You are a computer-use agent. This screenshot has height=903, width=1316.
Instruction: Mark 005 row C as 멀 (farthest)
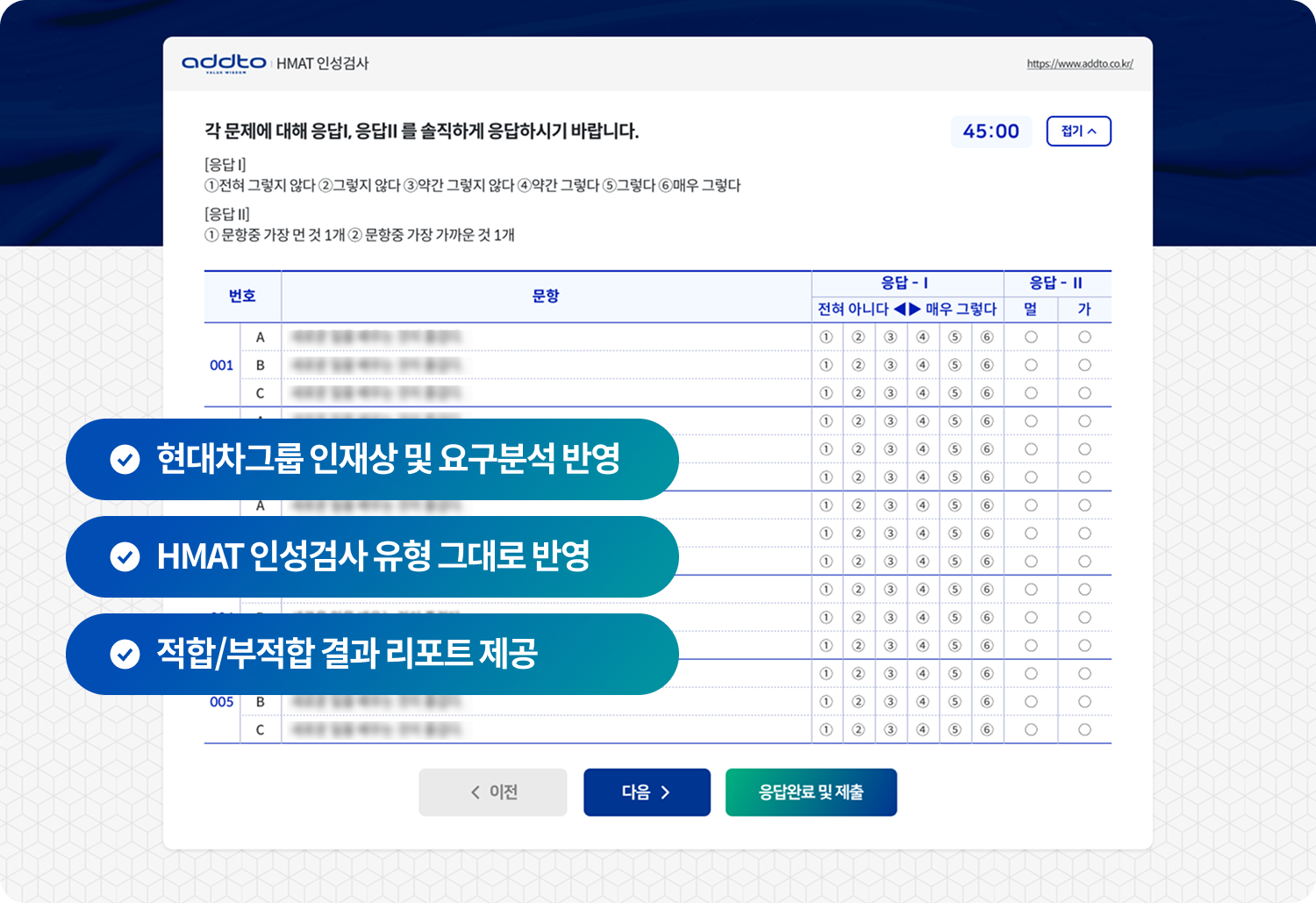click(1031, 730)
